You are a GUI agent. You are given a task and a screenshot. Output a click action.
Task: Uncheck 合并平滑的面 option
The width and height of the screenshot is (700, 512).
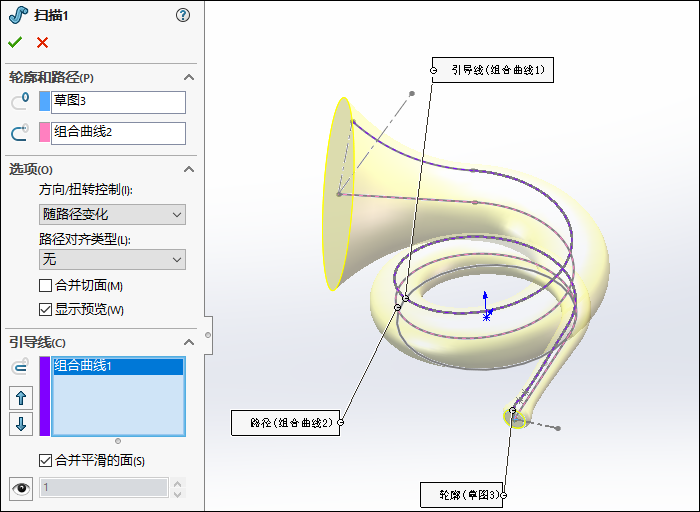click(45, 460)
